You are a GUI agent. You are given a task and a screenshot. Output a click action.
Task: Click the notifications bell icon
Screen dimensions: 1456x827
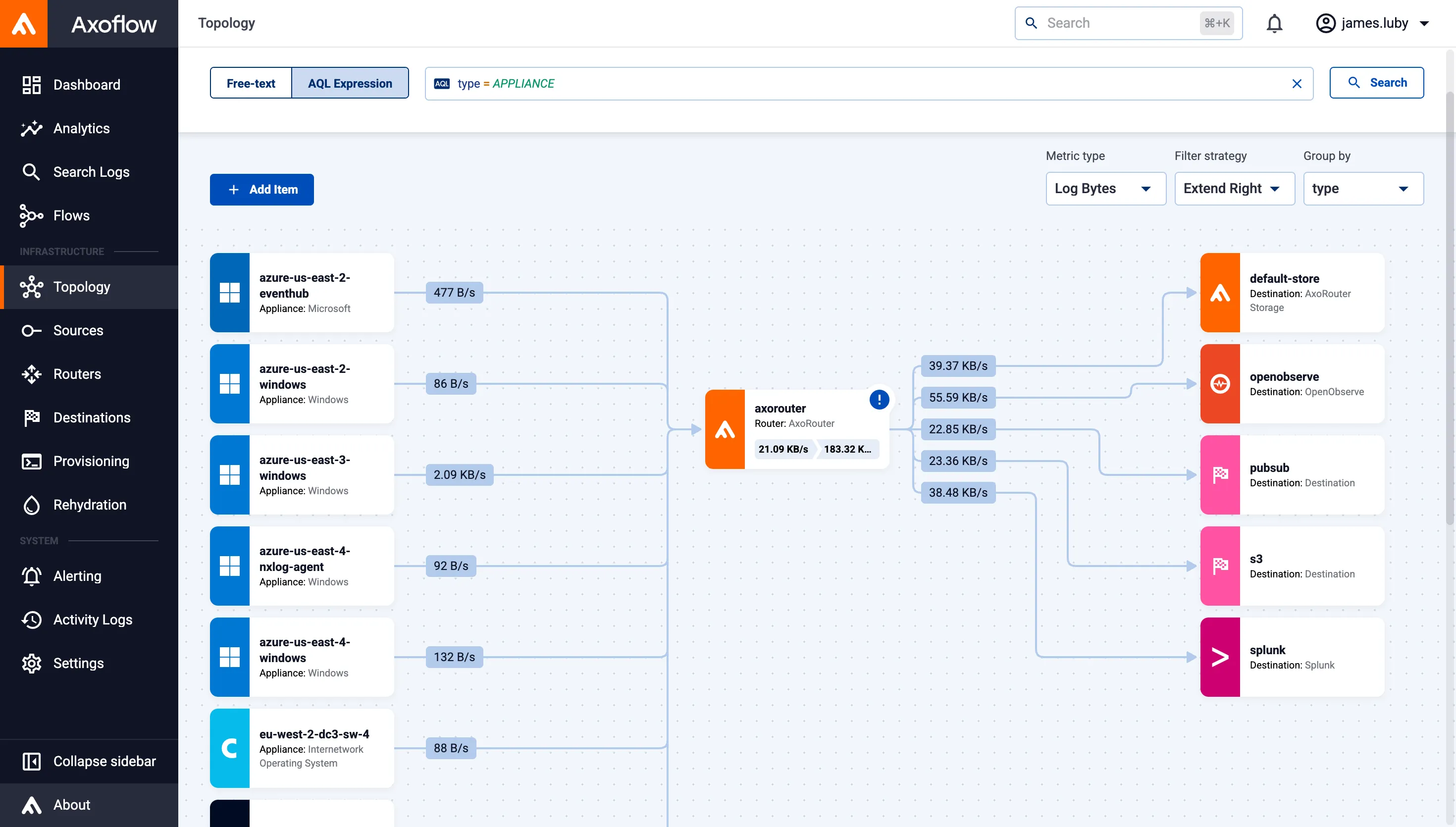pos(1274,23)
